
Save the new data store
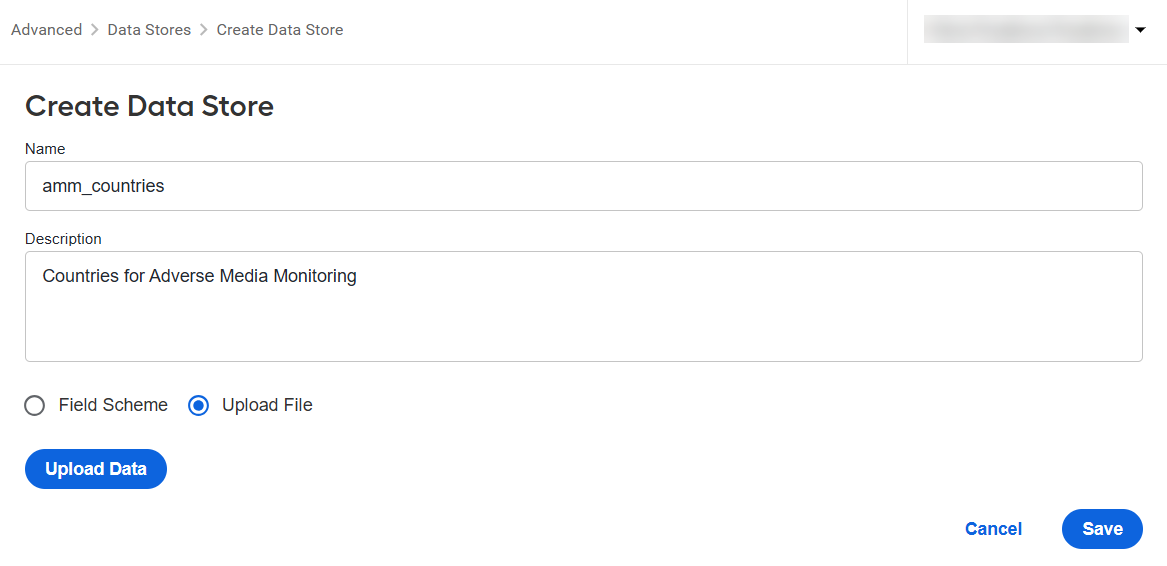point(1102,529)
